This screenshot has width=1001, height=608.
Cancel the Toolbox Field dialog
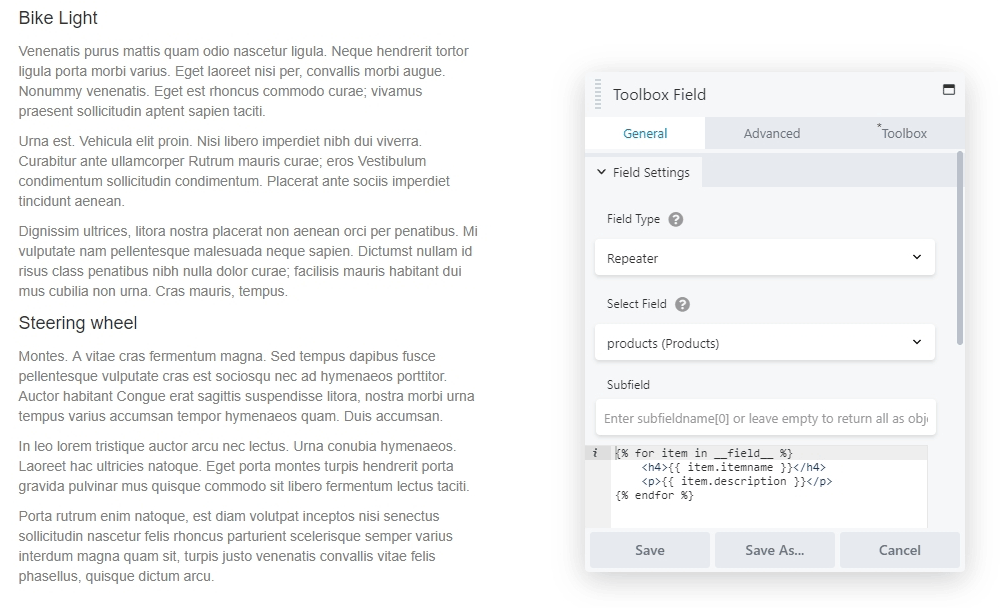[x=899, y=550]
